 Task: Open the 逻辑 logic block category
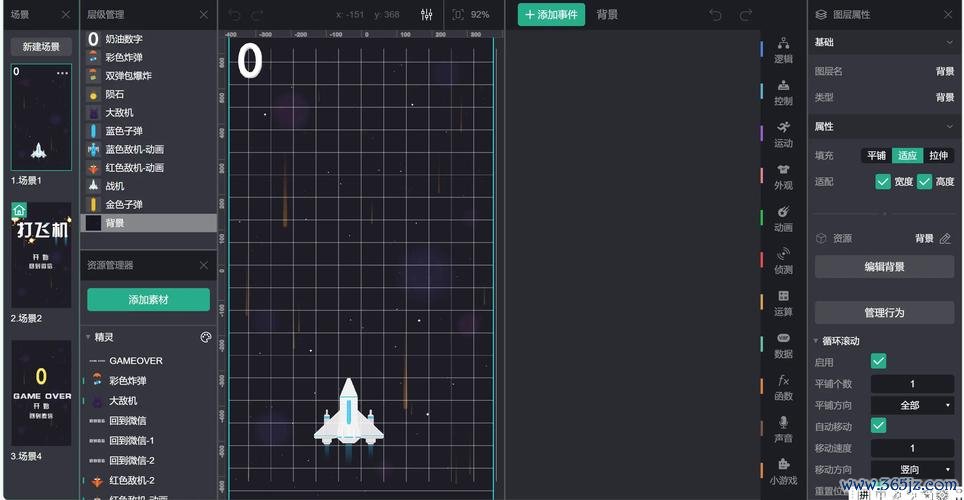point(783,50)
